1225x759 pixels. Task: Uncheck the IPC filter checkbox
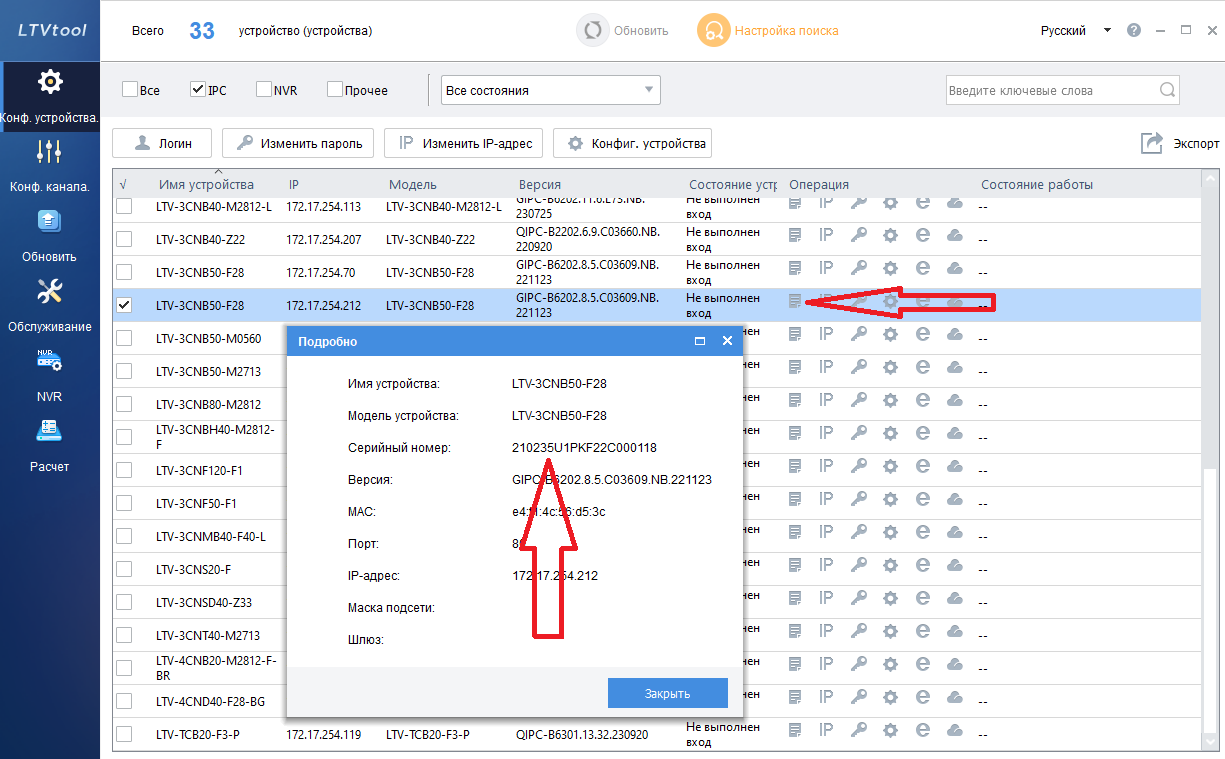(x=197, y=89)
